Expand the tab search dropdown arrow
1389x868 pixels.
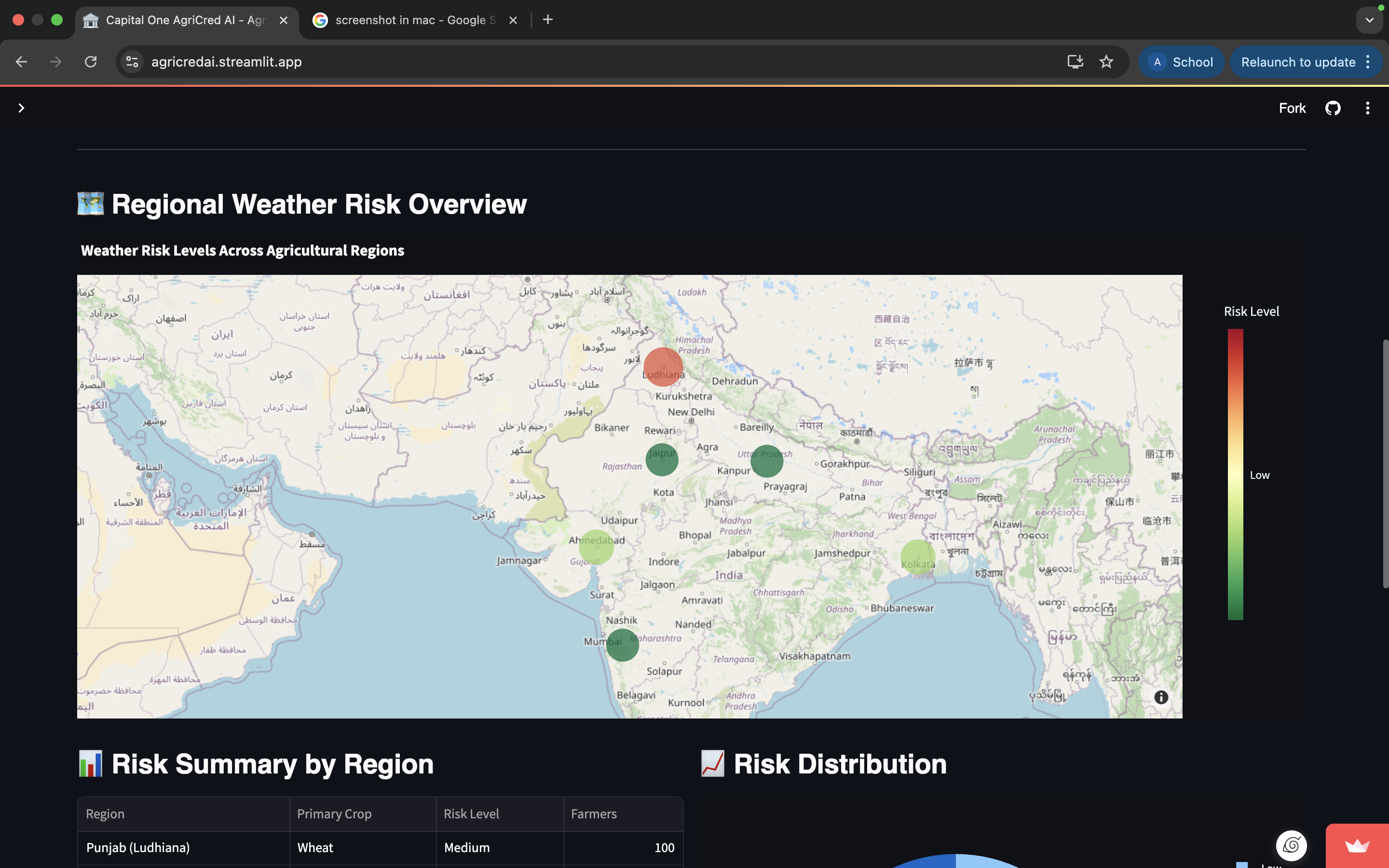1370,20
